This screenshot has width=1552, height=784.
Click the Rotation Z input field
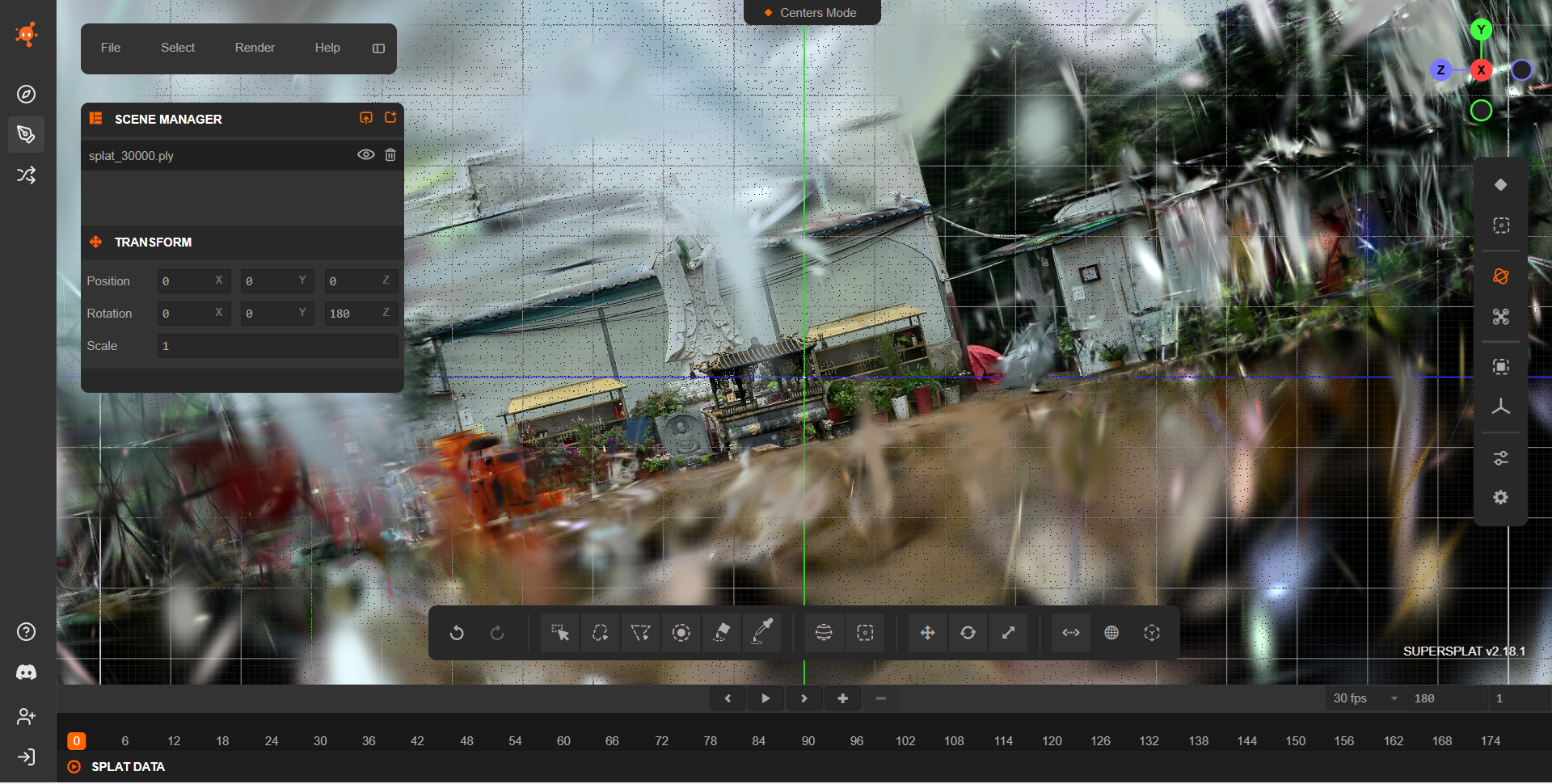[361, 314]
